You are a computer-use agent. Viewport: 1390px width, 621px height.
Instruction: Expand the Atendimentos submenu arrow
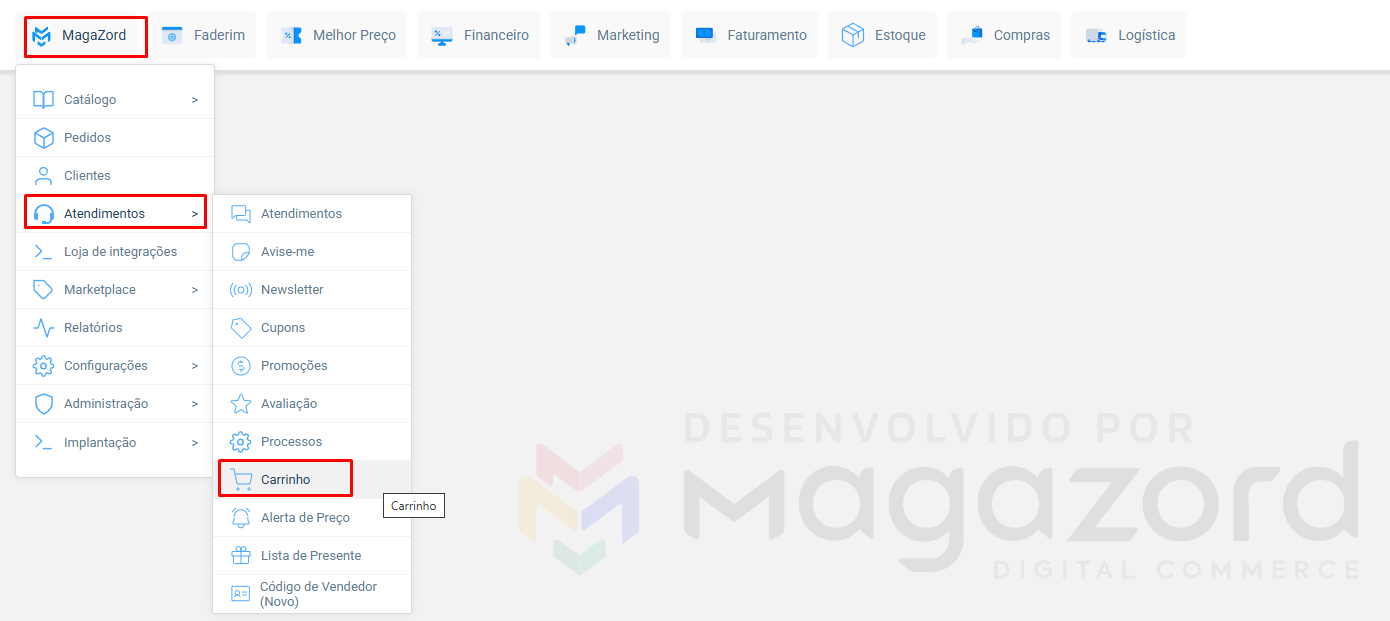coord(195,214)
